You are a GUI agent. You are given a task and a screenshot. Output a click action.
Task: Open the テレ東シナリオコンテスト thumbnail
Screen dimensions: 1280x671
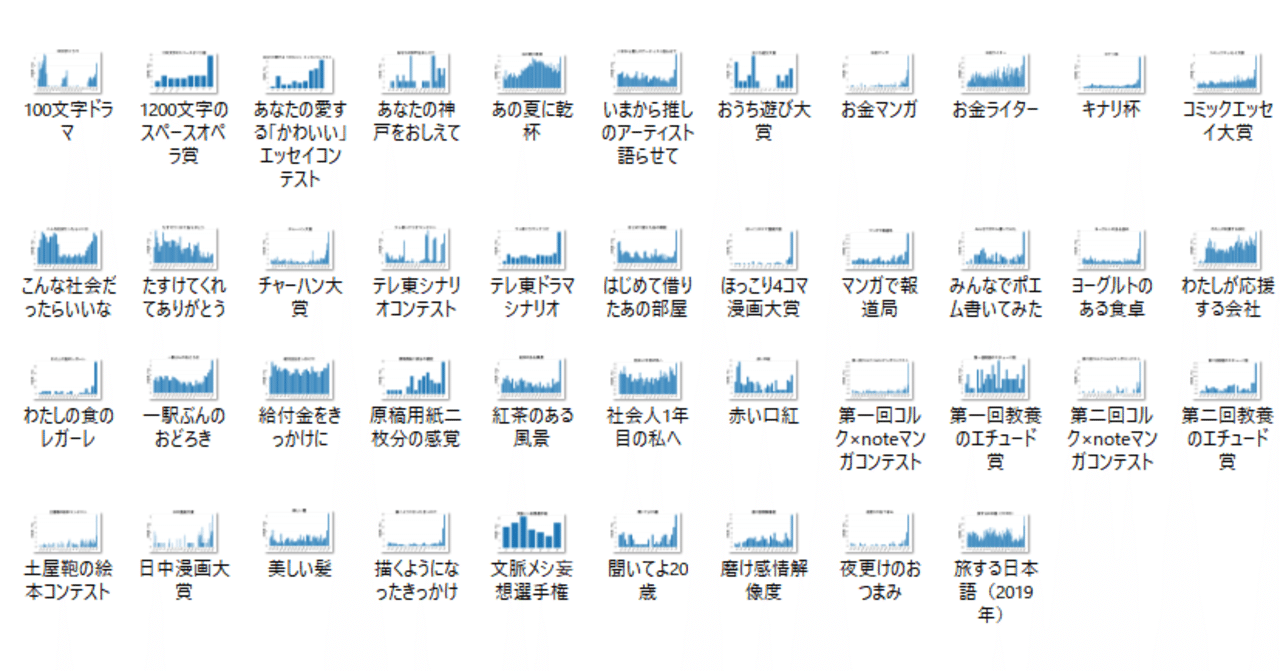413,247
